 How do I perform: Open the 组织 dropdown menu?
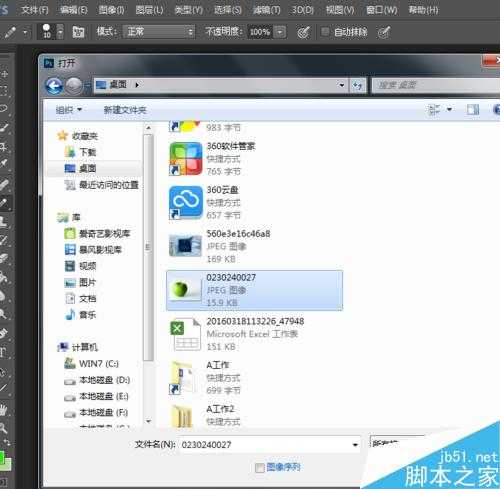click(69, 110)
